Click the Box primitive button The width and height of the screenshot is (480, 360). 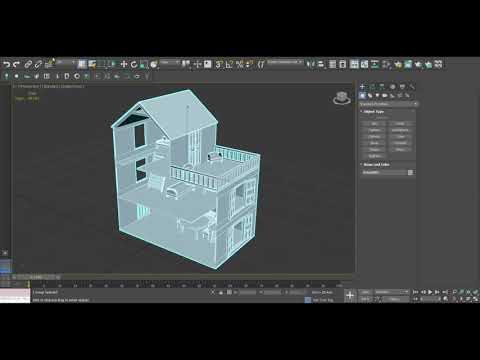[x=374, y=124]
